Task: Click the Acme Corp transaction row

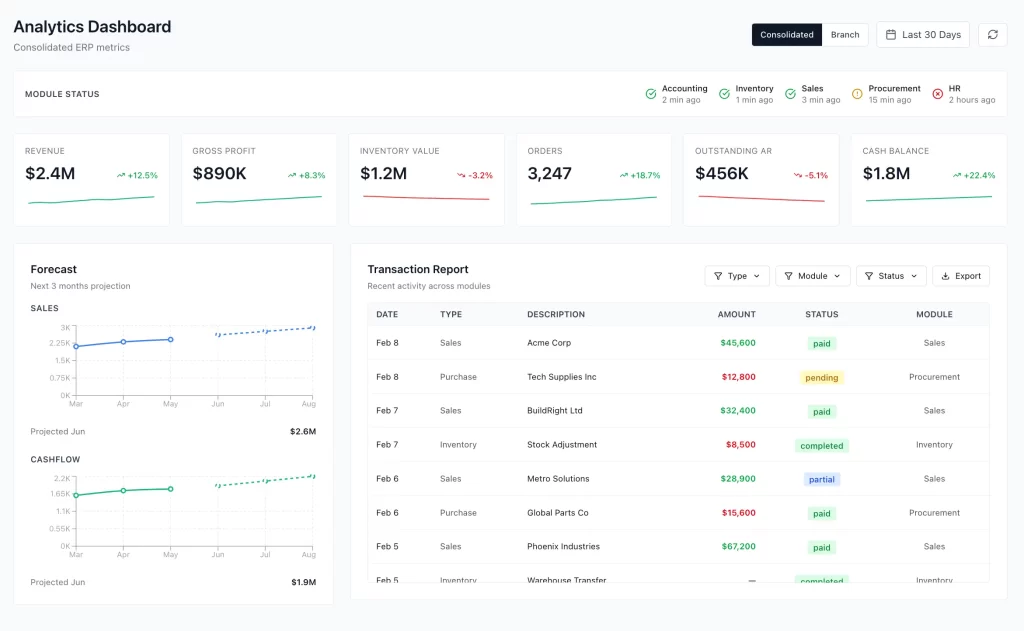Action: (x=660, y=343)
